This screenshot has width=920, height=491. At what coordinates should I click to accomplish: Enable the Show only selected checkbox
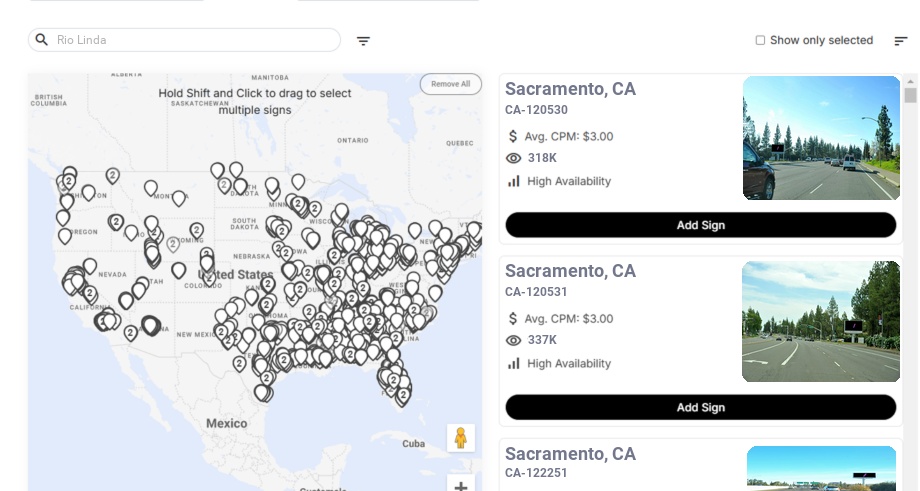[x=760, y=40]
